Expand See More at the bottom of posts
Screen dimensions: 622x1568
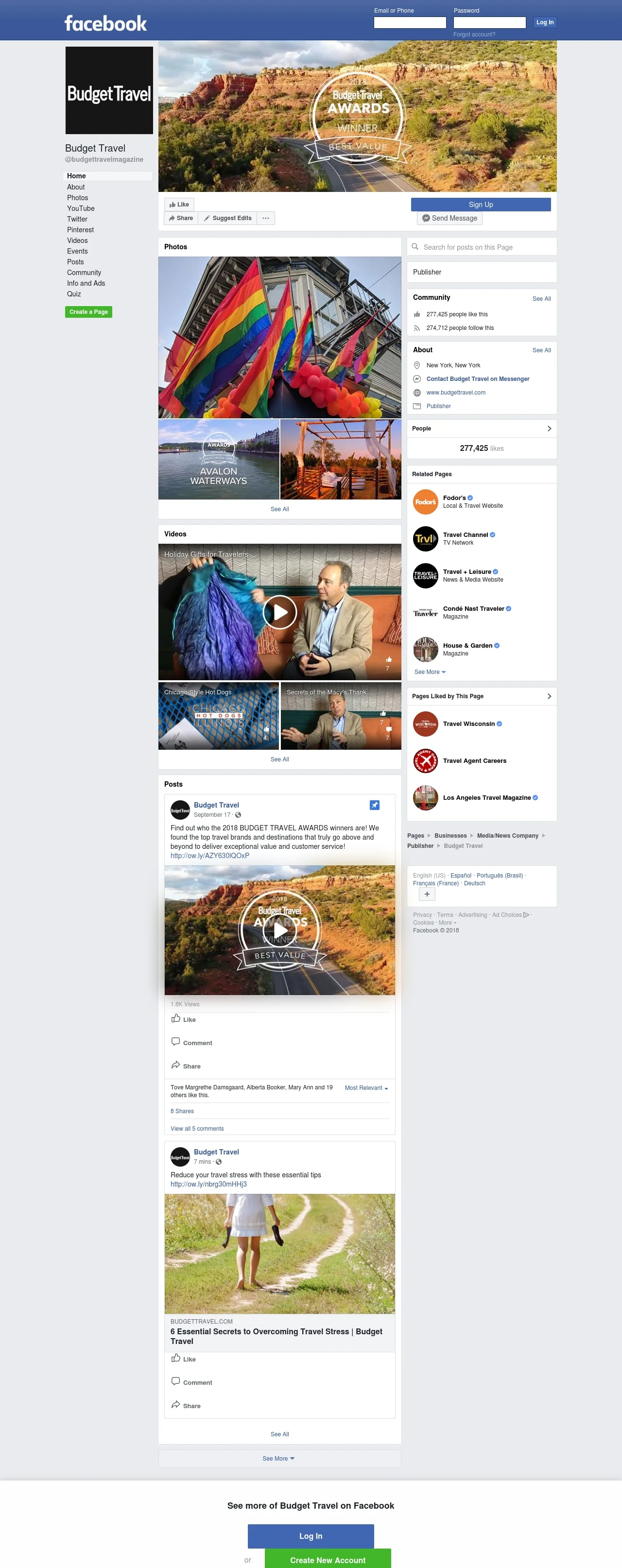(x=279, y=1459)
